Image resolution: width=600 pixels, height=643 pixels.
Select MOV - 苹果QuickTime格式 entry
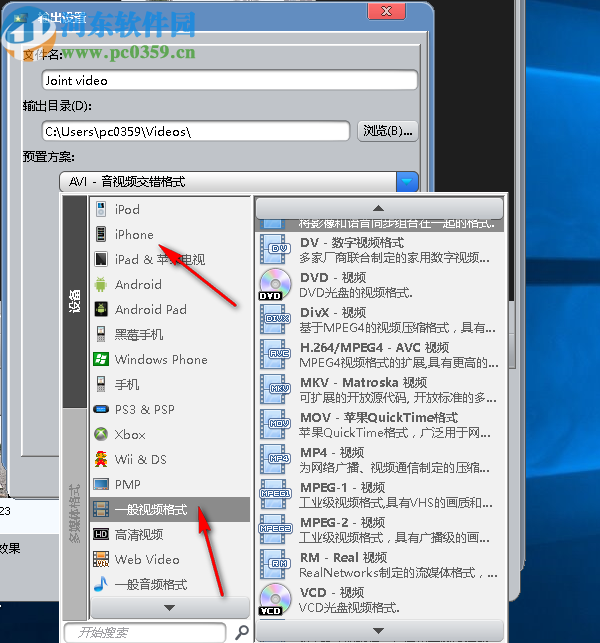pyautogui.click(x=379, y=424)
